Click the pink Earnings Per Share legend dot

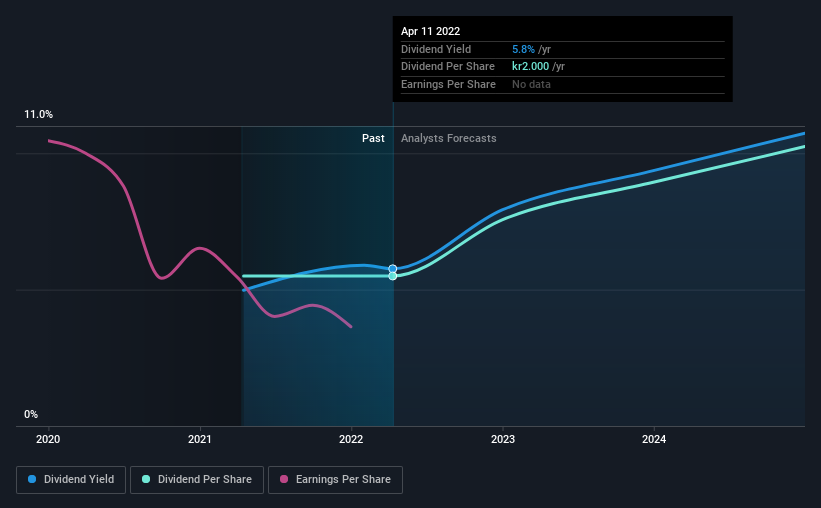[x=284, y=479]
